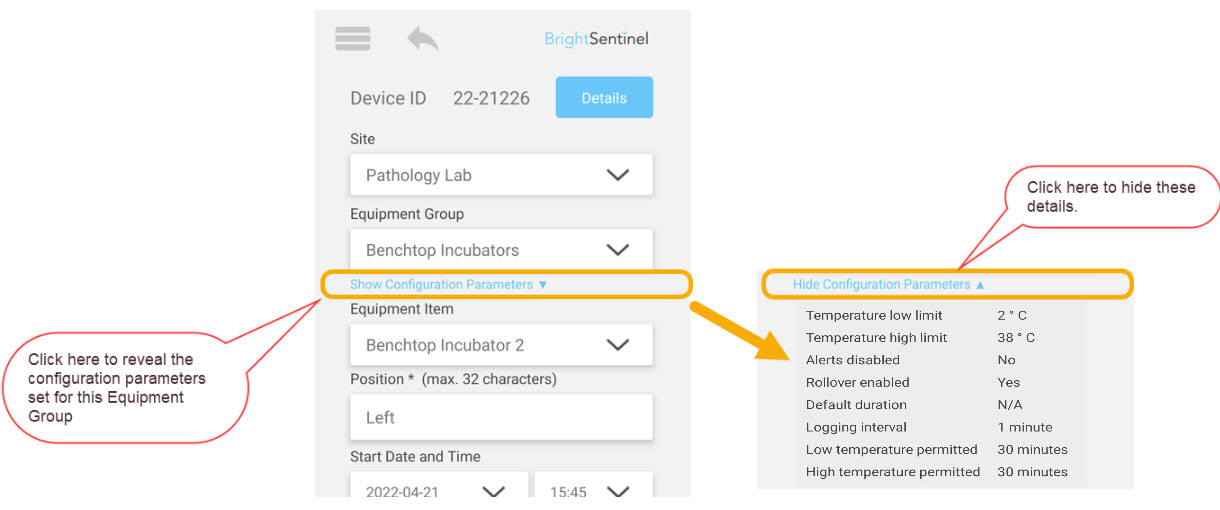Open the Benchtop Incubator 2 item dropdown
The image size is (1220, 510).
pyautogui.click(x=501, y=344)
